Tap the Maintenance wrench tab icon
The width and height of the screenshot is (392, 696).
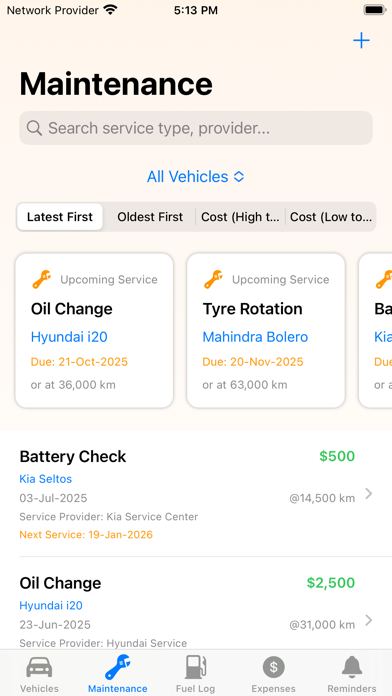coord(117,667)
